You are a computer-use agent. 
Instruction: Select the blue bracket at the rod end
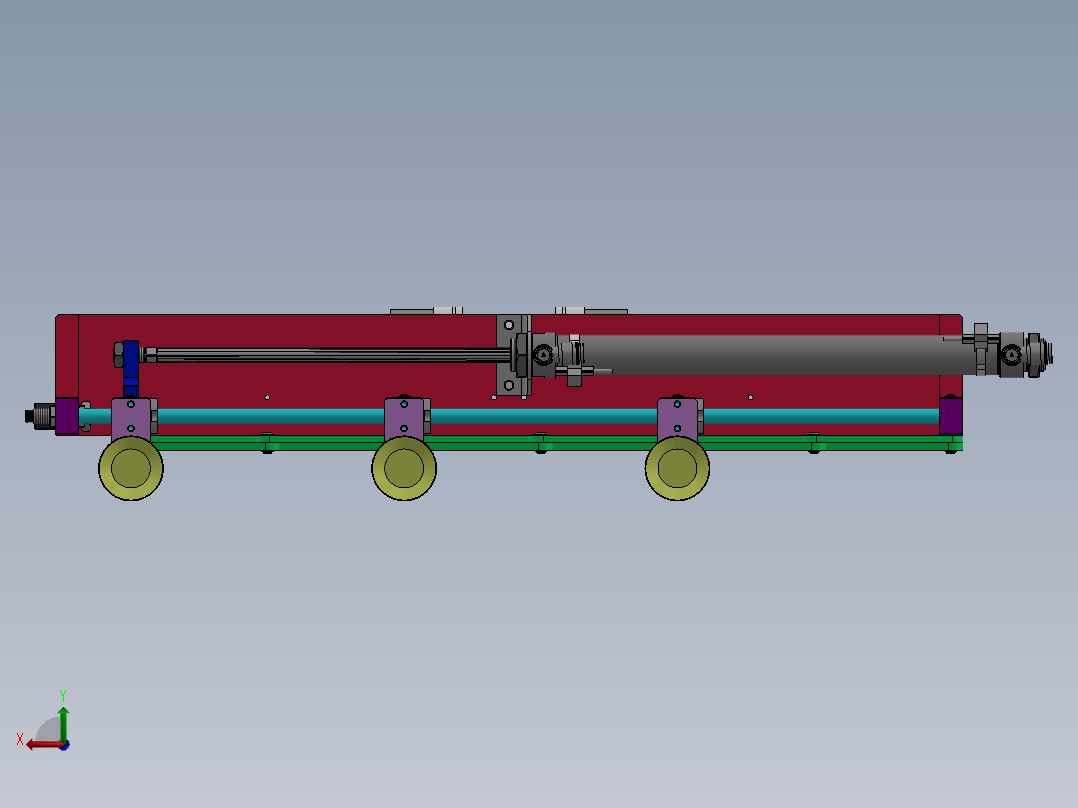[x=131, y=368]
